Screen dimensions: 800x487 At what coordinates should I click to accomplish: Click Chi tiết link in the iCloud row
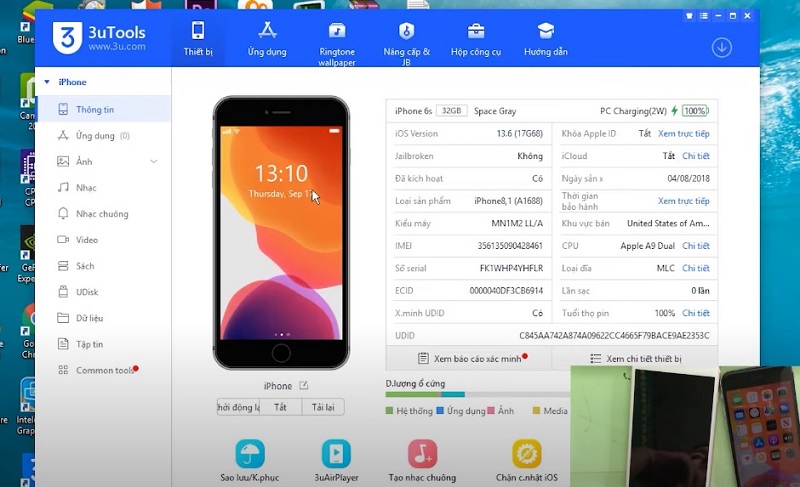point(696,156)
